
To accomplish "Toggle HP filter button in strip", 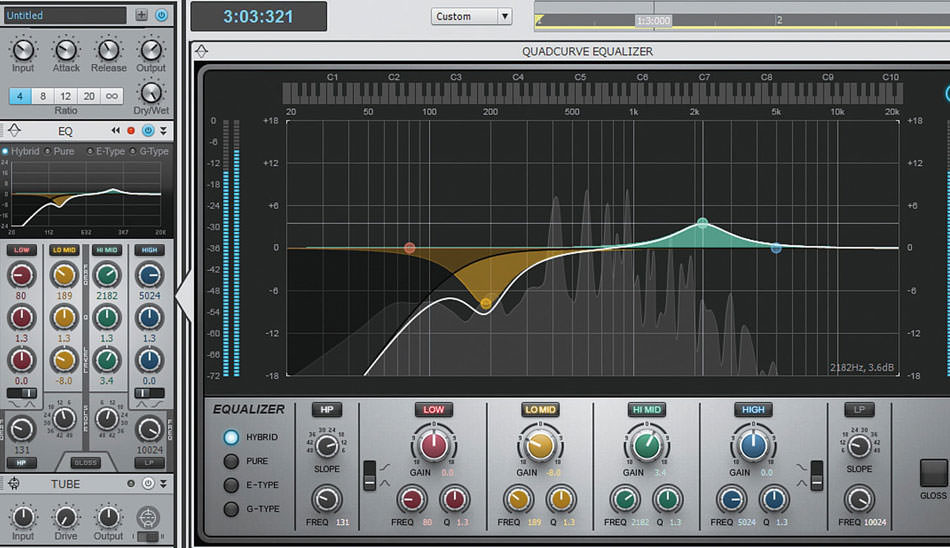I will pyautogui.click(x=21, y=463).
